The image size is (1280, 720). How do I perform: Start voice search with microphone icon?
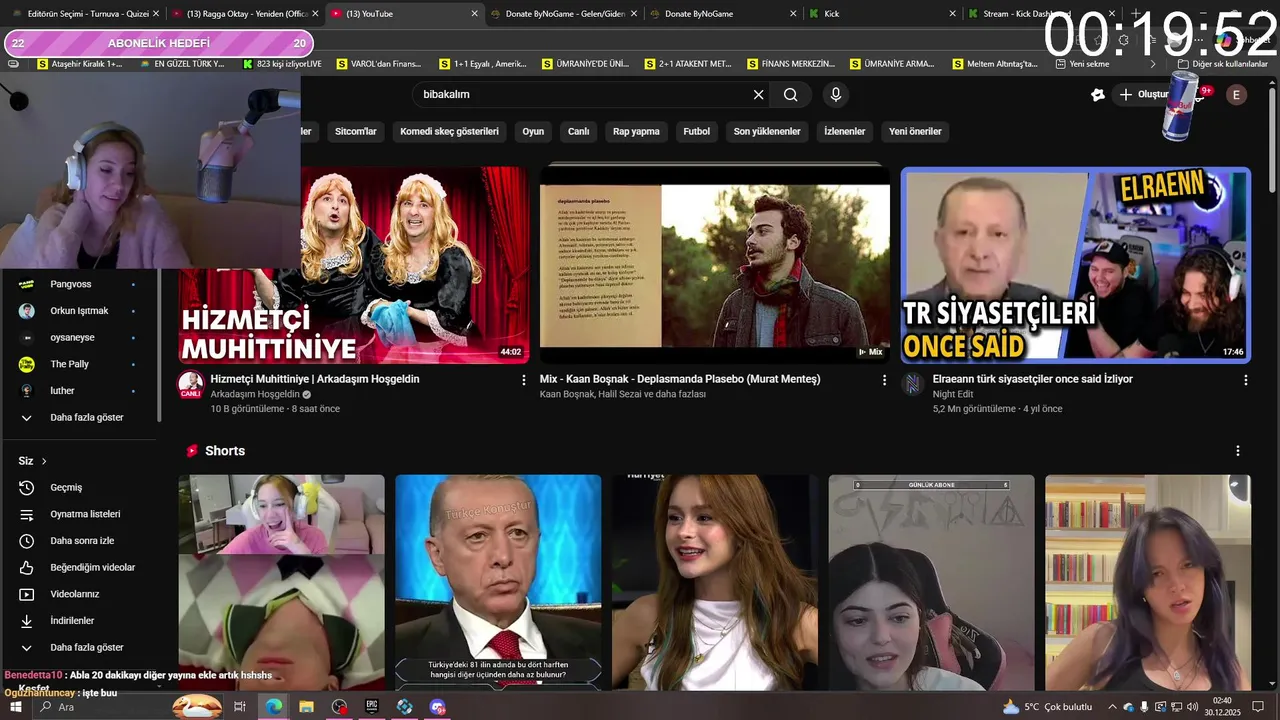[836, 95]
